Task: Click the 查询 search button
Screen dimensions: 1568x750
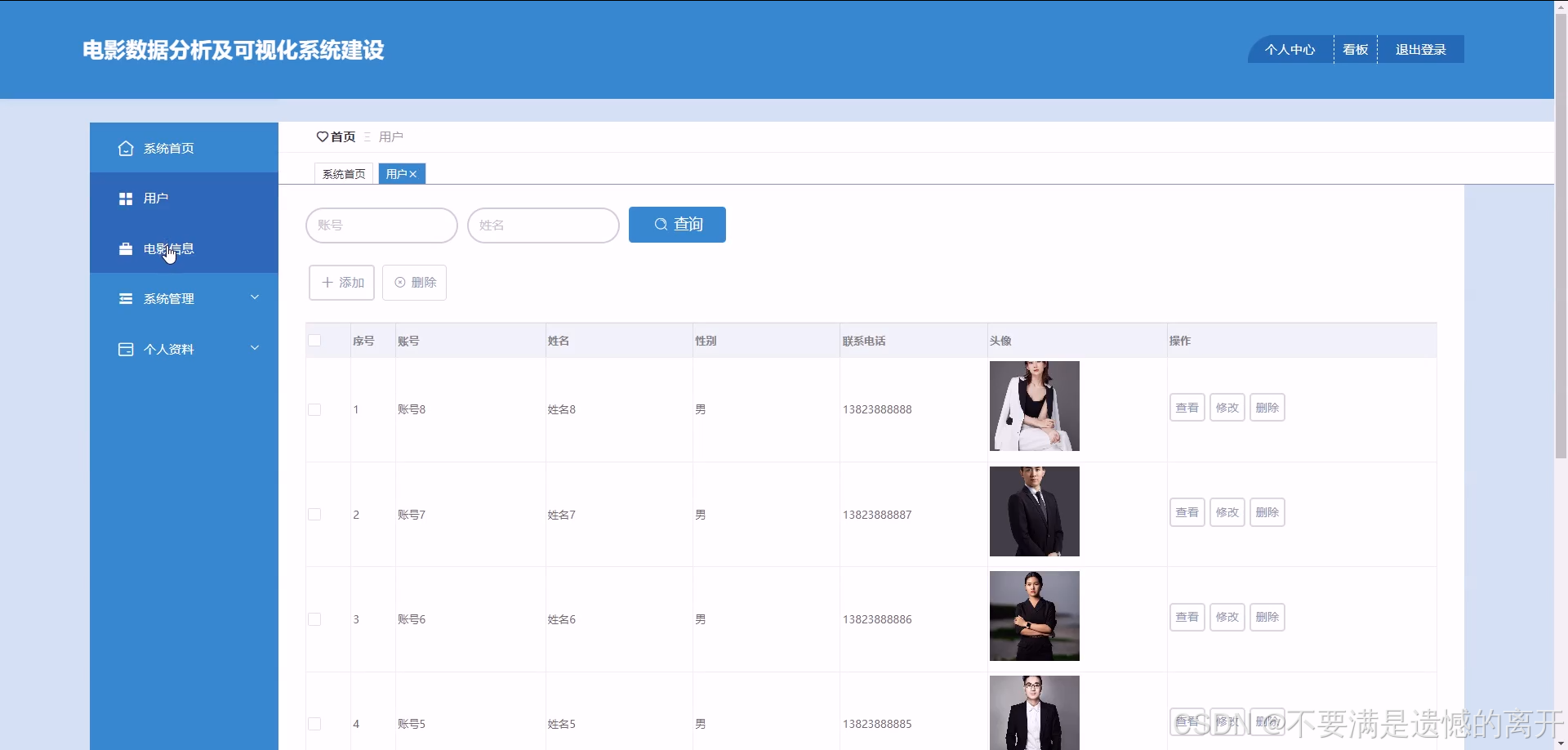Action: [x=677, y=225]
